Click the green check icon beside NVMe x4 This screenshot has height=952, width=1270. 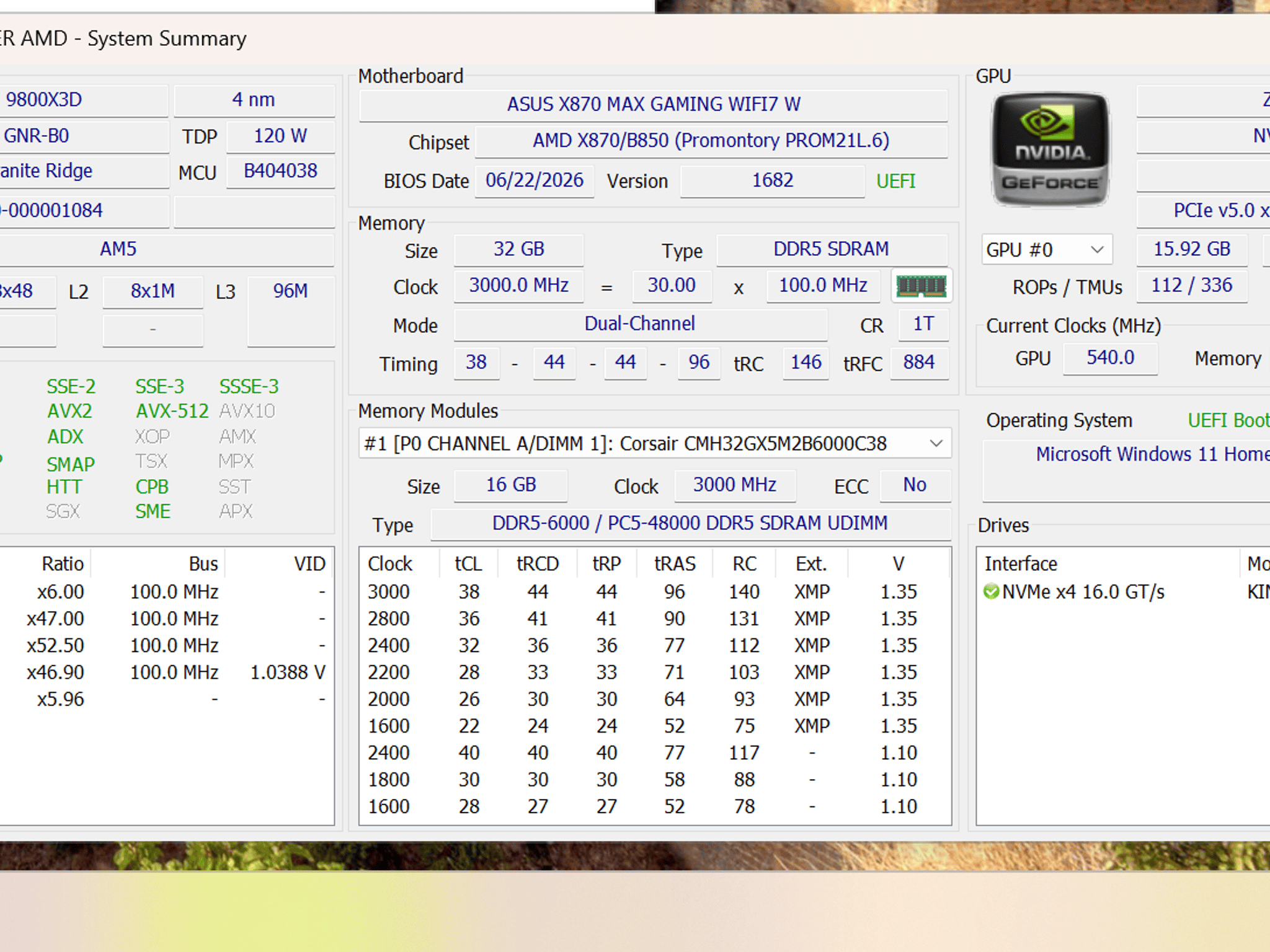coord(991,592)
